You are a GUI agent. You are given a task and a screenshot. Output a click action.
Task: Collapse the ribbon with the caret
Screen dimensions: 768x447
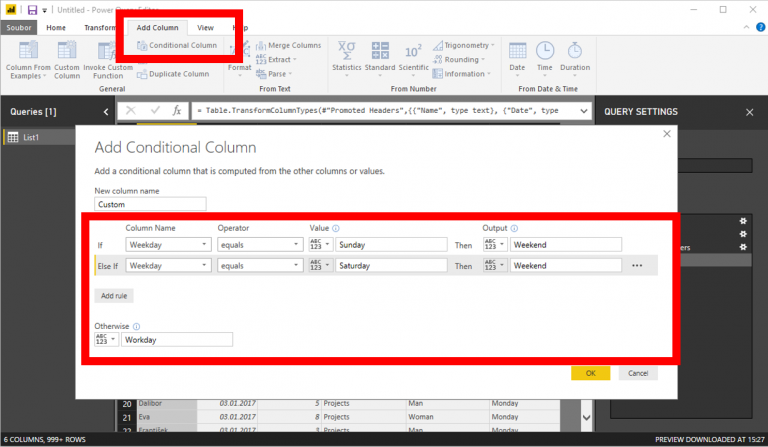click(x=746, y=27)
